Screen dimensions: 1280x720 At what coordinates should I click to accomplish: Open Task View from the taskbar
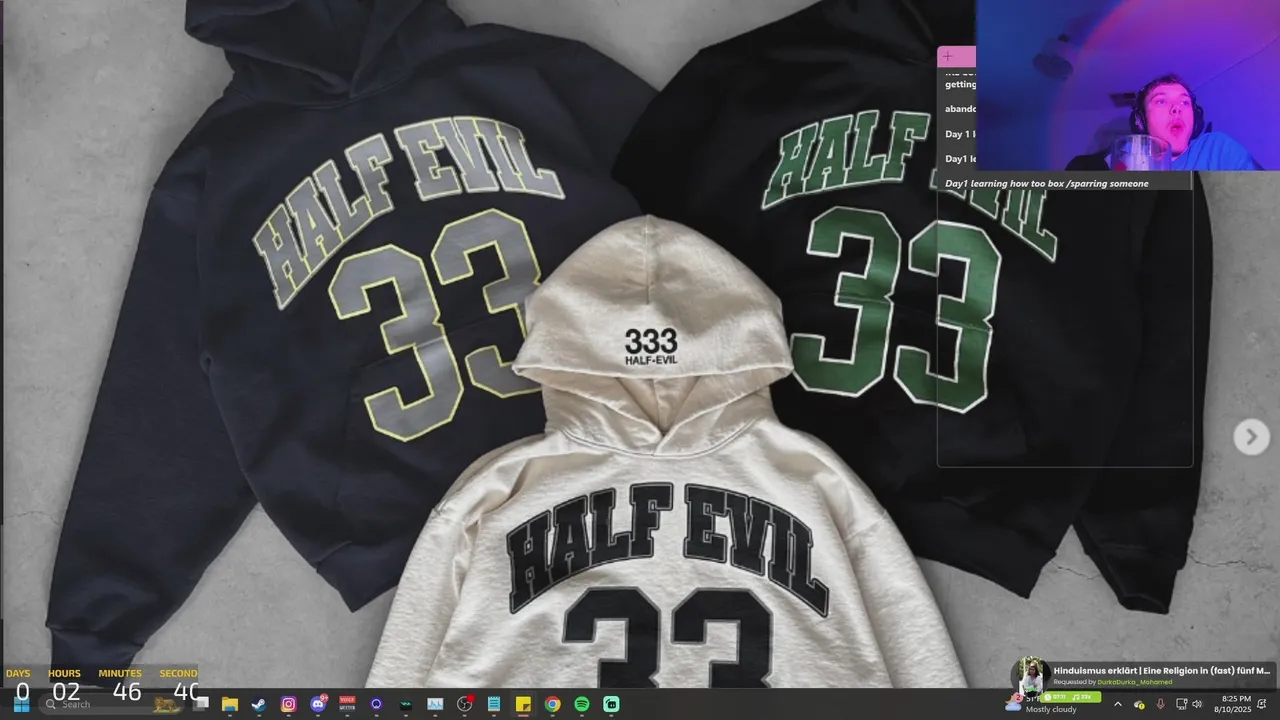pyautogui.click(x=200, y=704)
